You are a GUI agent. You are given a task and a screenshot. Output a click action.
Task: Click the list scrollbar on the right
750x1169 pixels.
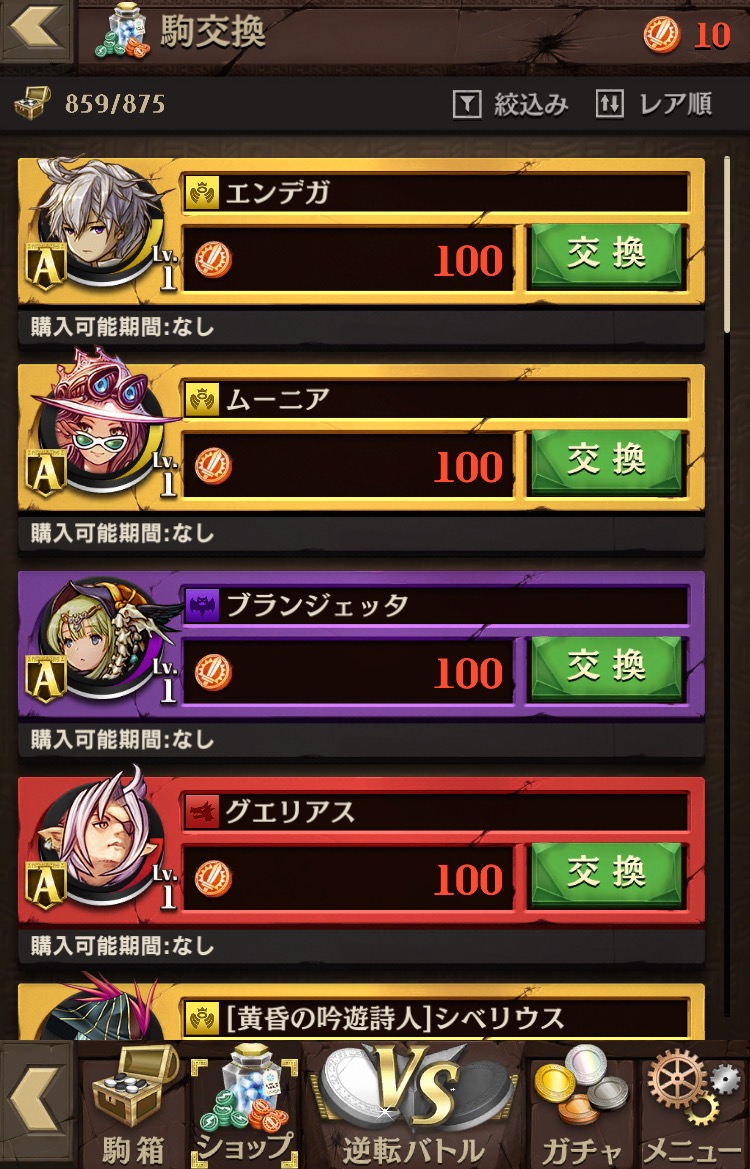[x=727, y=244]
